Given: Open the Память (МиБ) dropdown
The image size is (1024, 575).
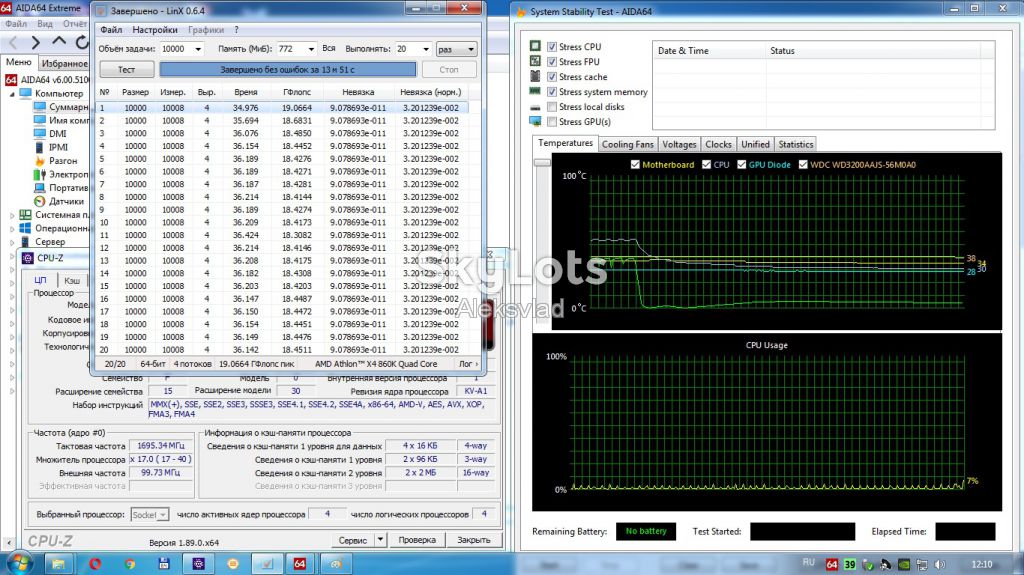Looking at the screenshot, I should point(312,49).
